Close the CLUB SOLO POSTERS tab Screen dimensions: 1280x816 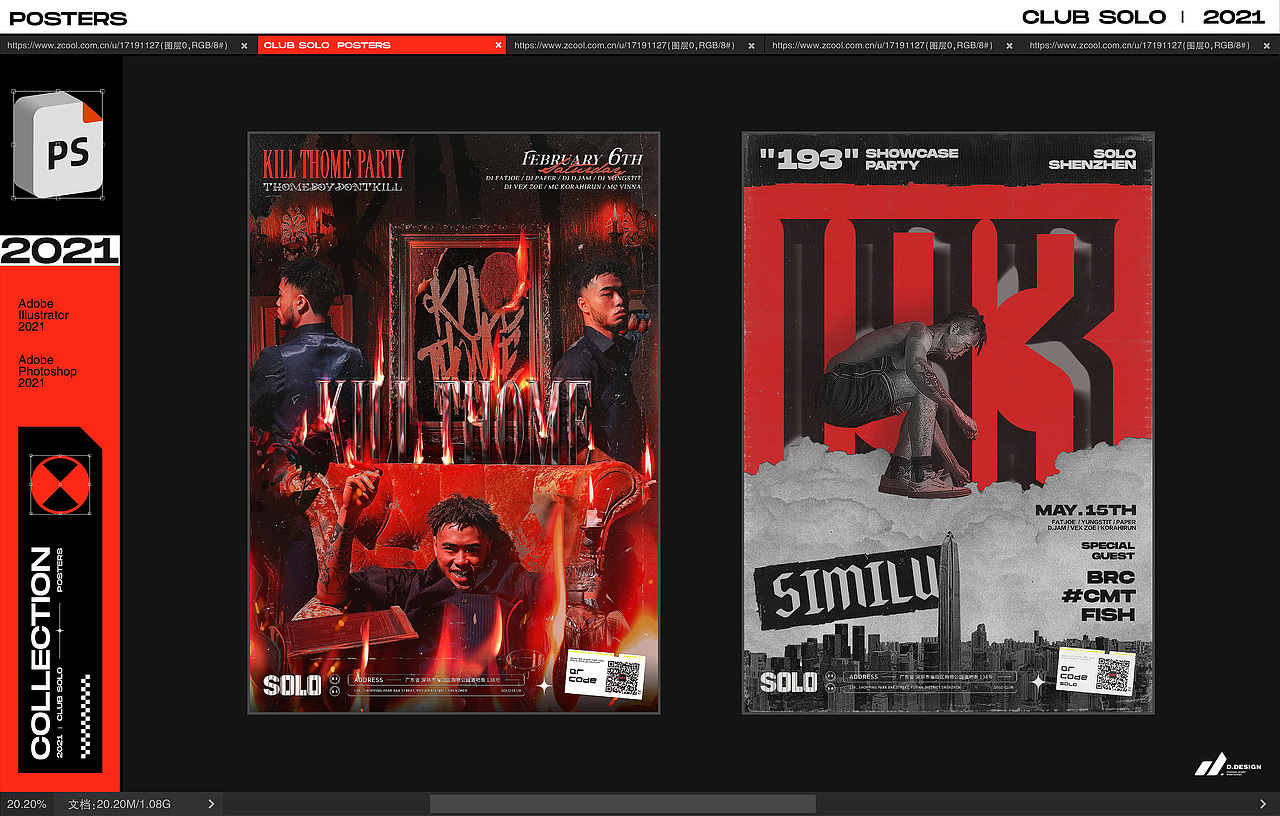click(x=498, y=45)
